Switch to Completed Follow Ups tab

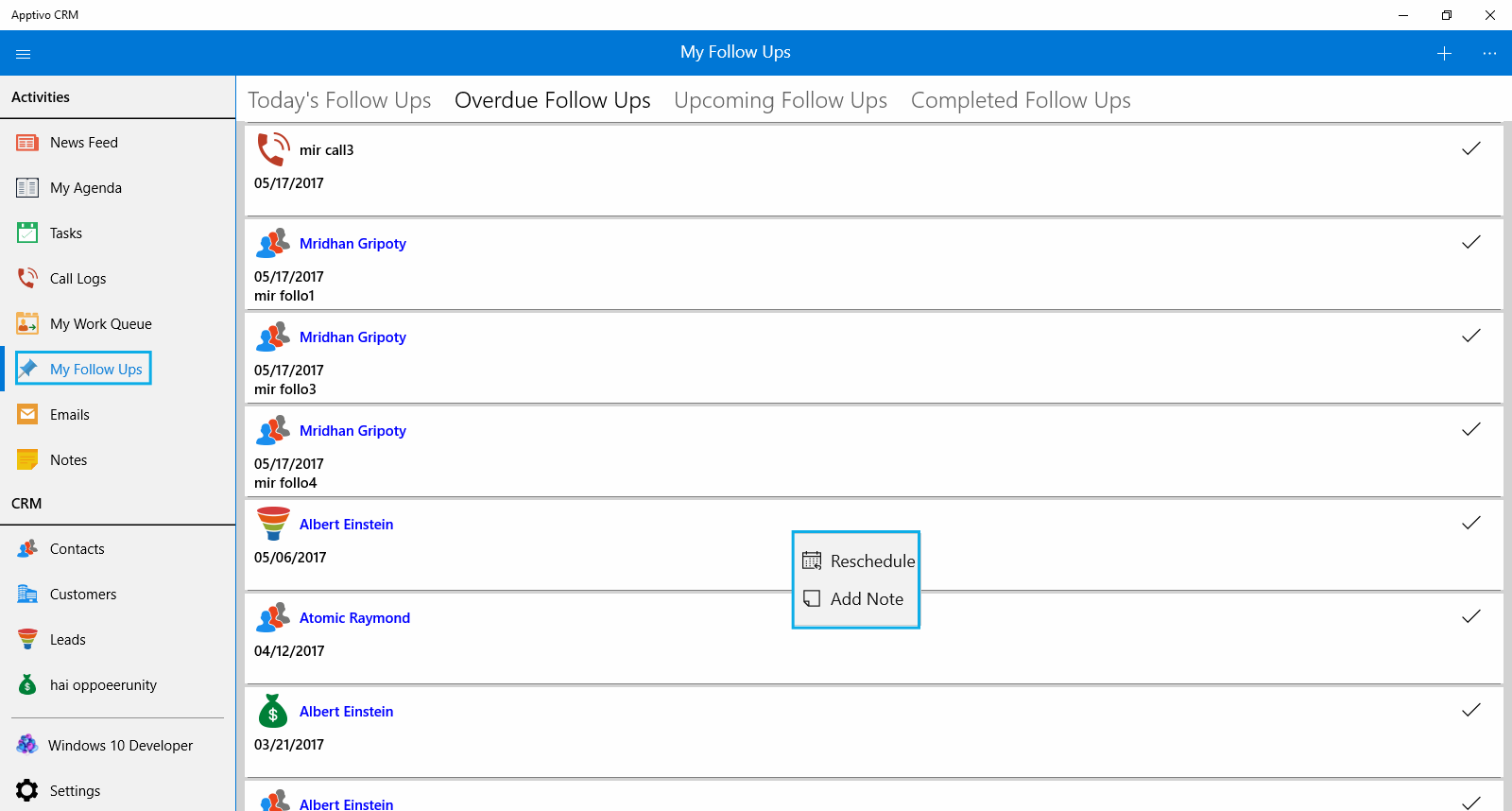click(x=1021, y=100)
